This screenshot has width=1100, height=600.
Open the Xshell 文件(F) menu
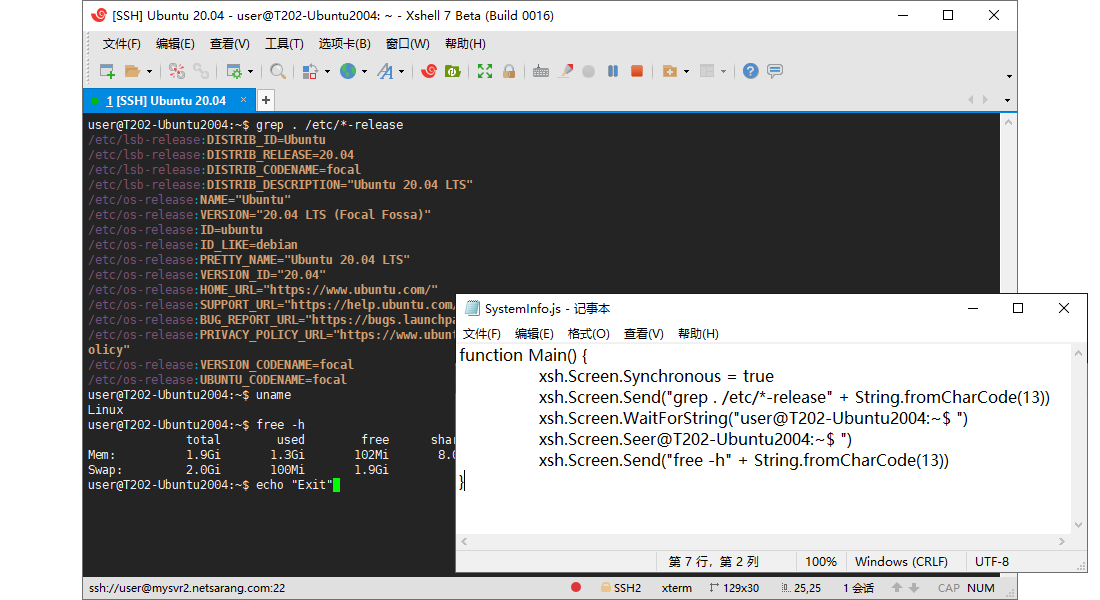tap(121, 44)
